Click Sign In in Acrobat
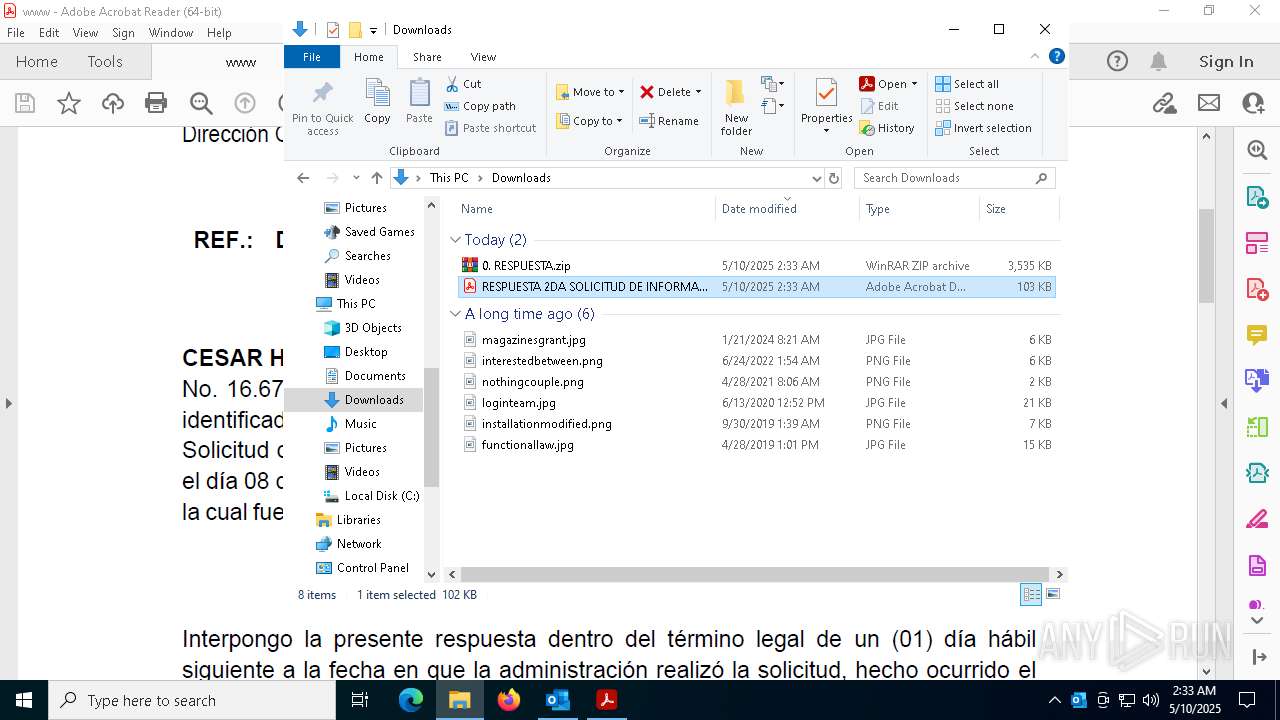 (x=1226, y=62)
